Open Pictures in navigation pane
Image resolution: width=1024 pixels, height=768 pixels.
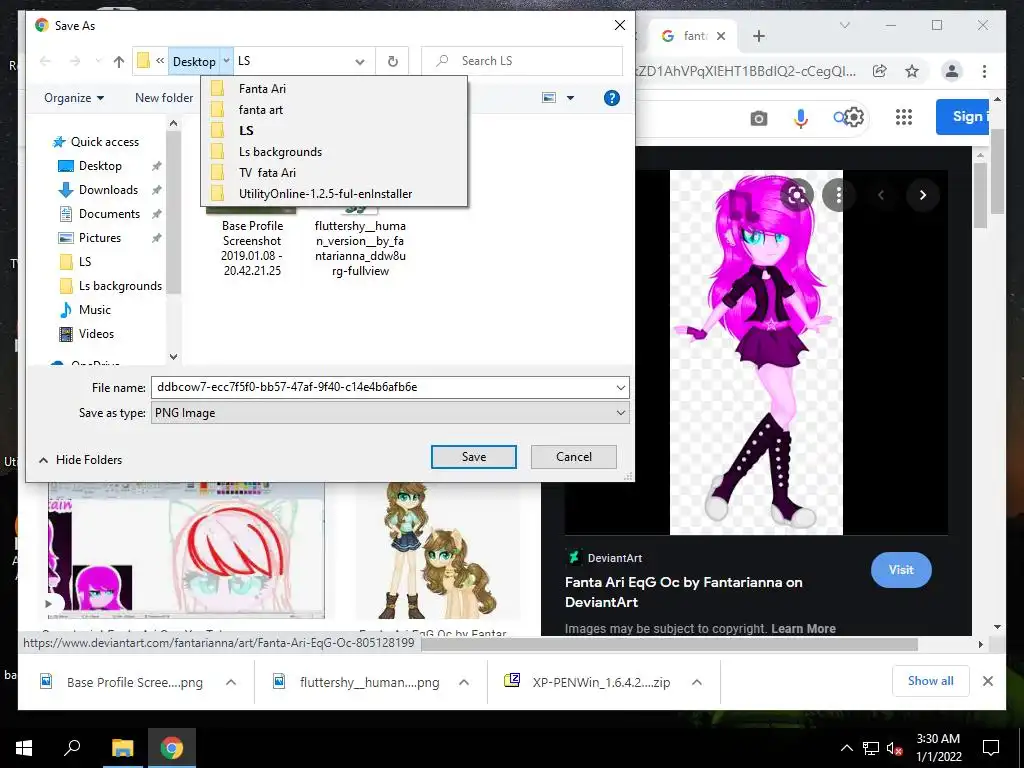tap(99, 238)
